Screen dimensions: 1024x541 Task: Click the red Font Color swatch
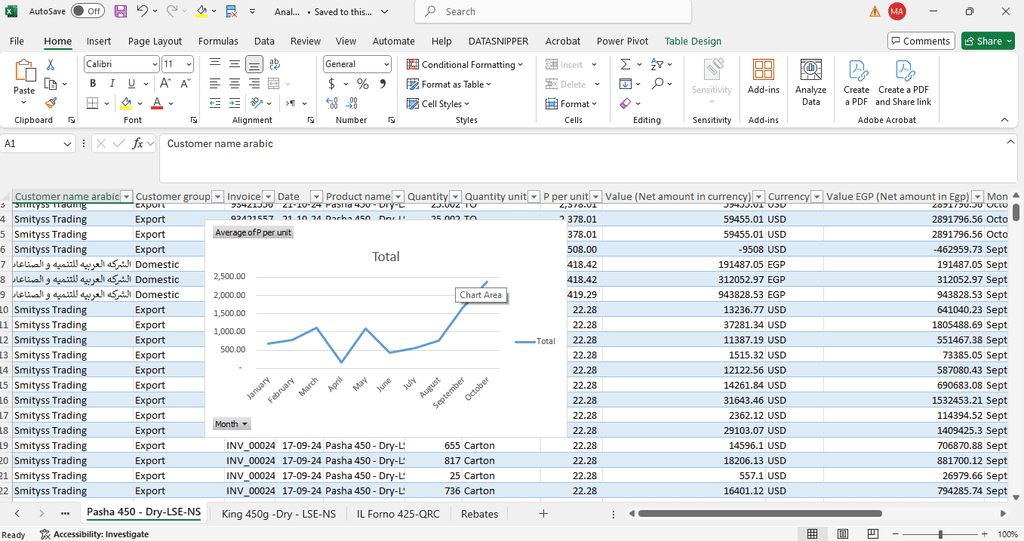157,103
